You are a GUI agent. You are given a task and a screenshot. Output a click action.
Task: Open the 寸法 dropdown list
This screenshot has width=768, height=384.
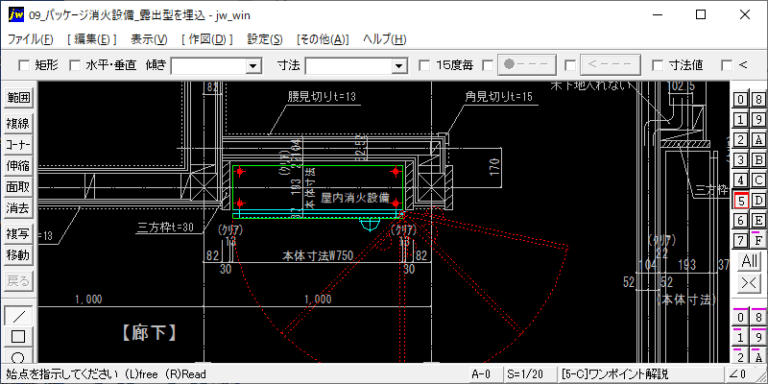pos(400,65)
